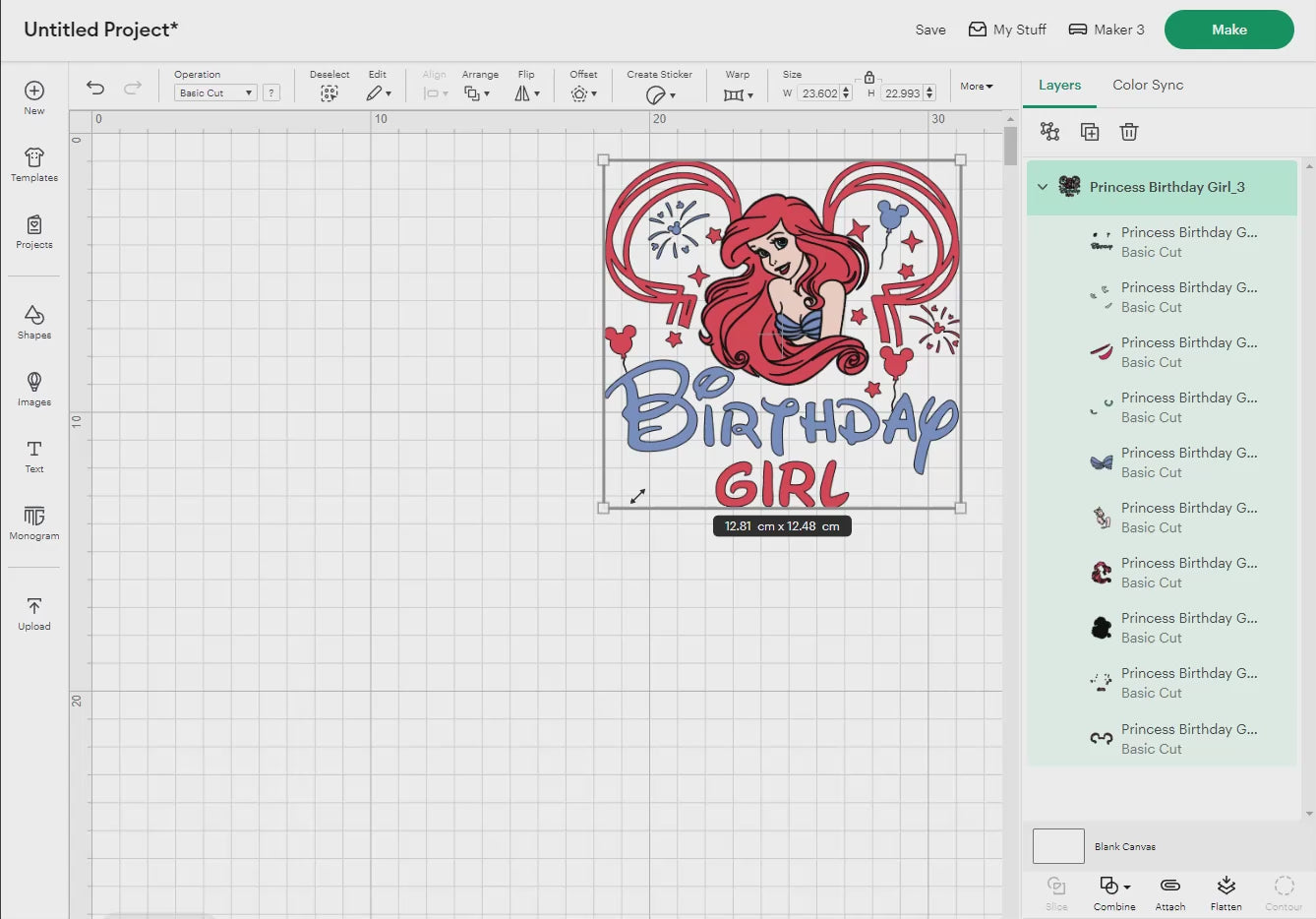The height and width of the screenshot is (919, 1316).
Task: Switch to the Color Sync tab
Action: [x=1148, y=85]
